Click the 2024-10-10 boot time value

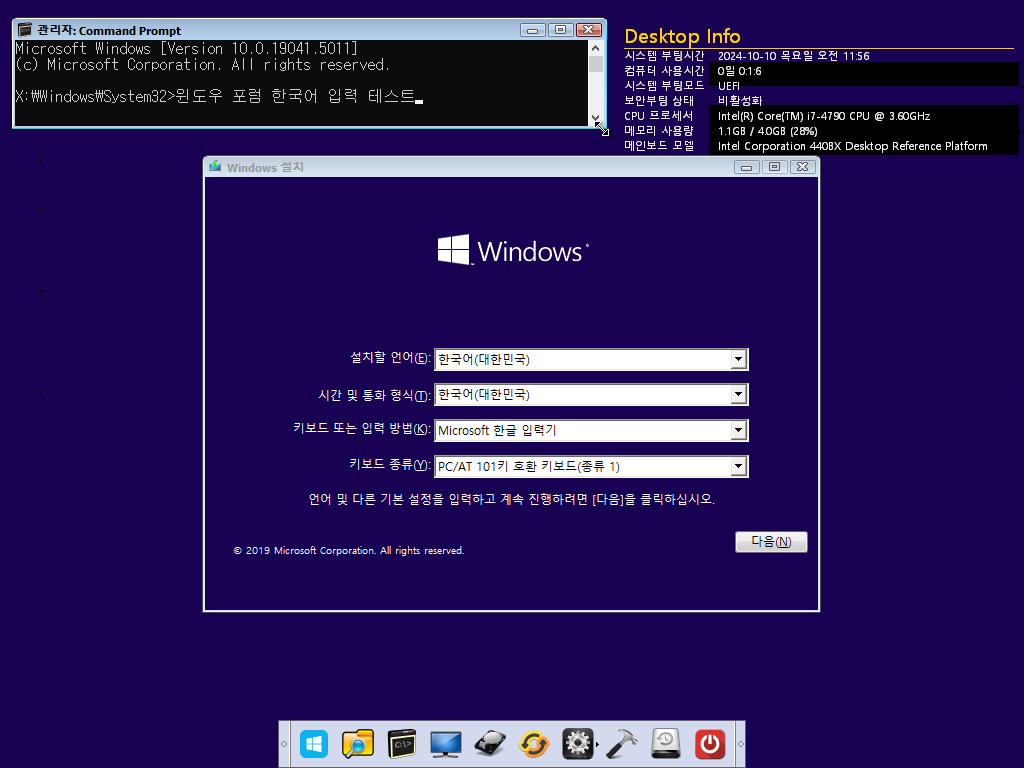coord(793,56)
